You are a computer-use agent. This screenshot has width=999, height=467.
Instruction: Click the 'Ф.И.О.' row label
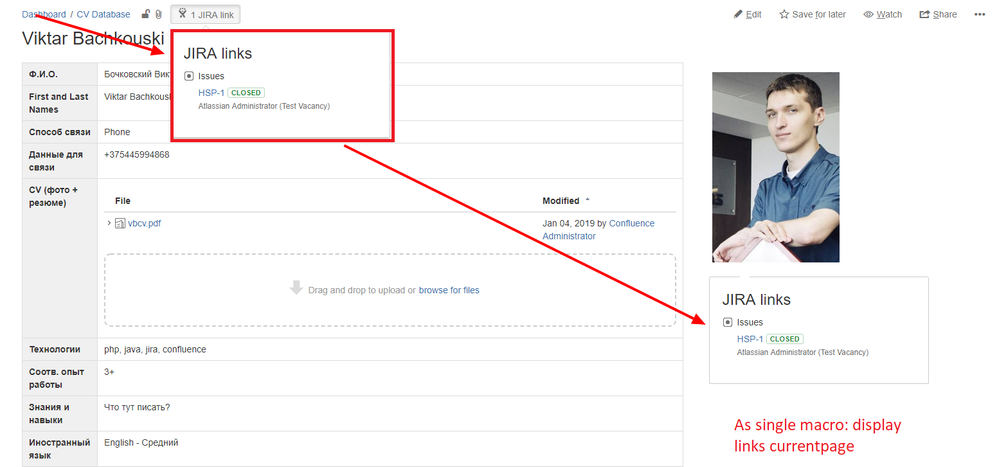43,74
